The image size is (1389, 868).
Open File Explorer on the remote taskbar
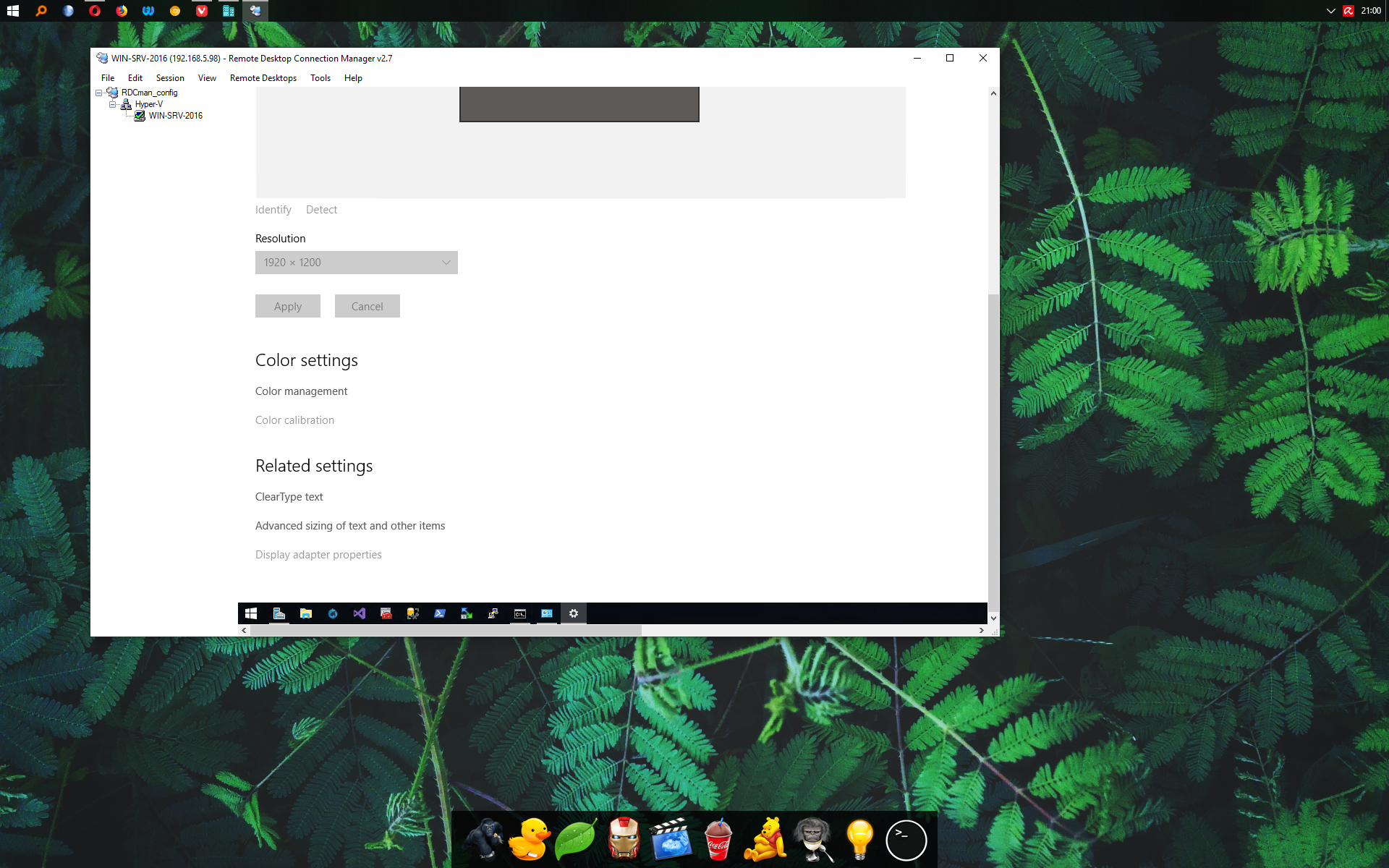click(306, 613)
